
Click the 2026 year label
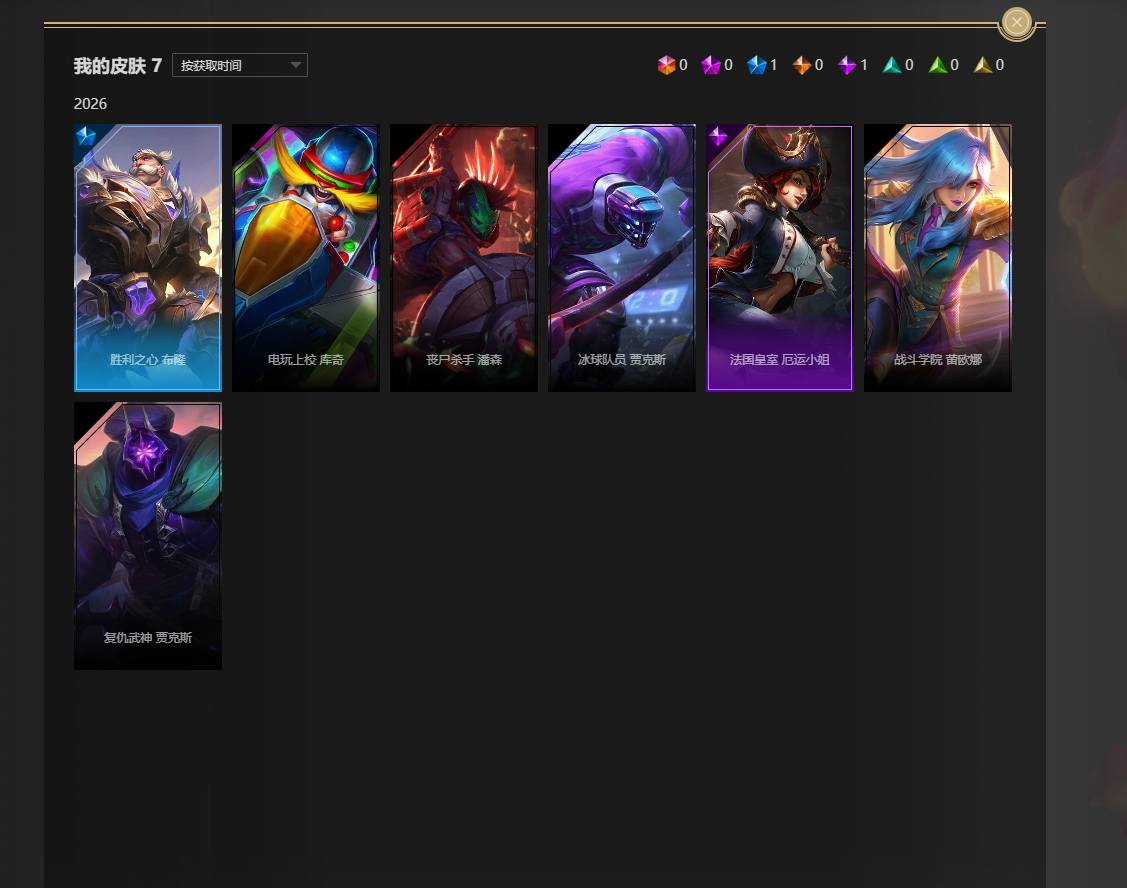click(x=91, y=104)
